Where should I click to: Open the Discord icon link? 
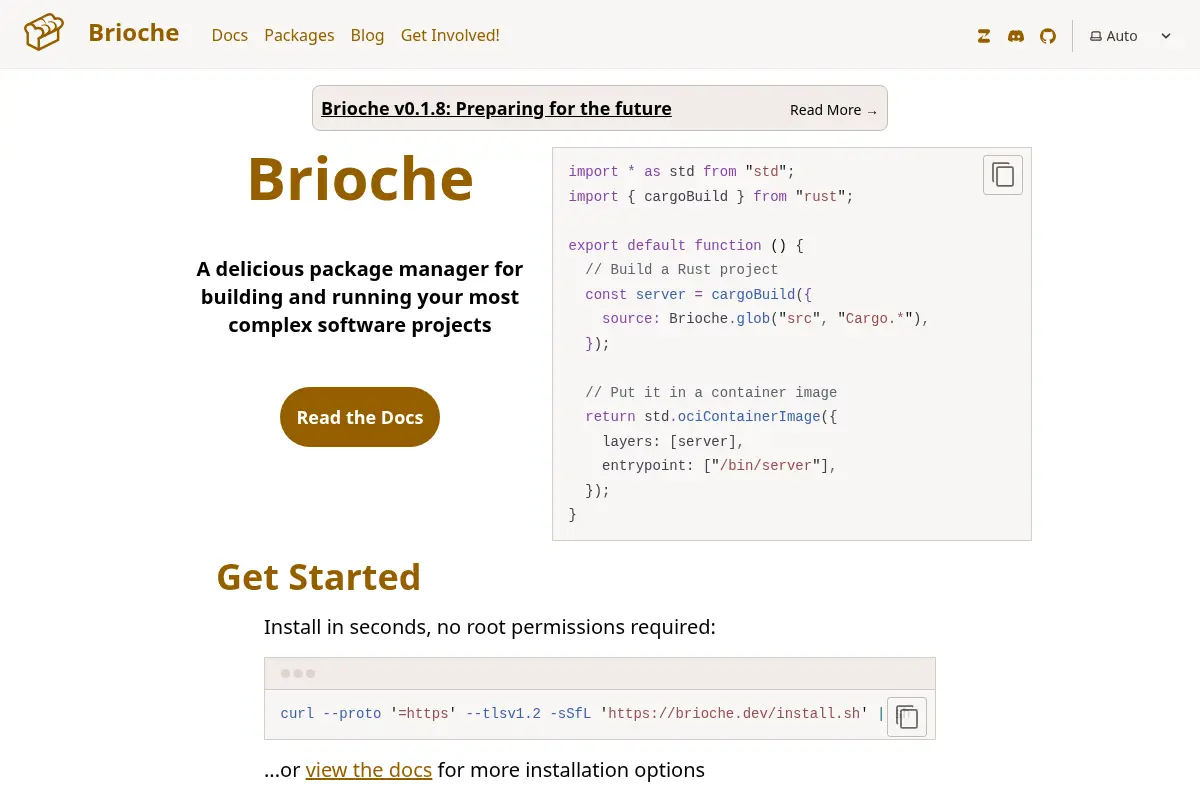point(1016,36)
